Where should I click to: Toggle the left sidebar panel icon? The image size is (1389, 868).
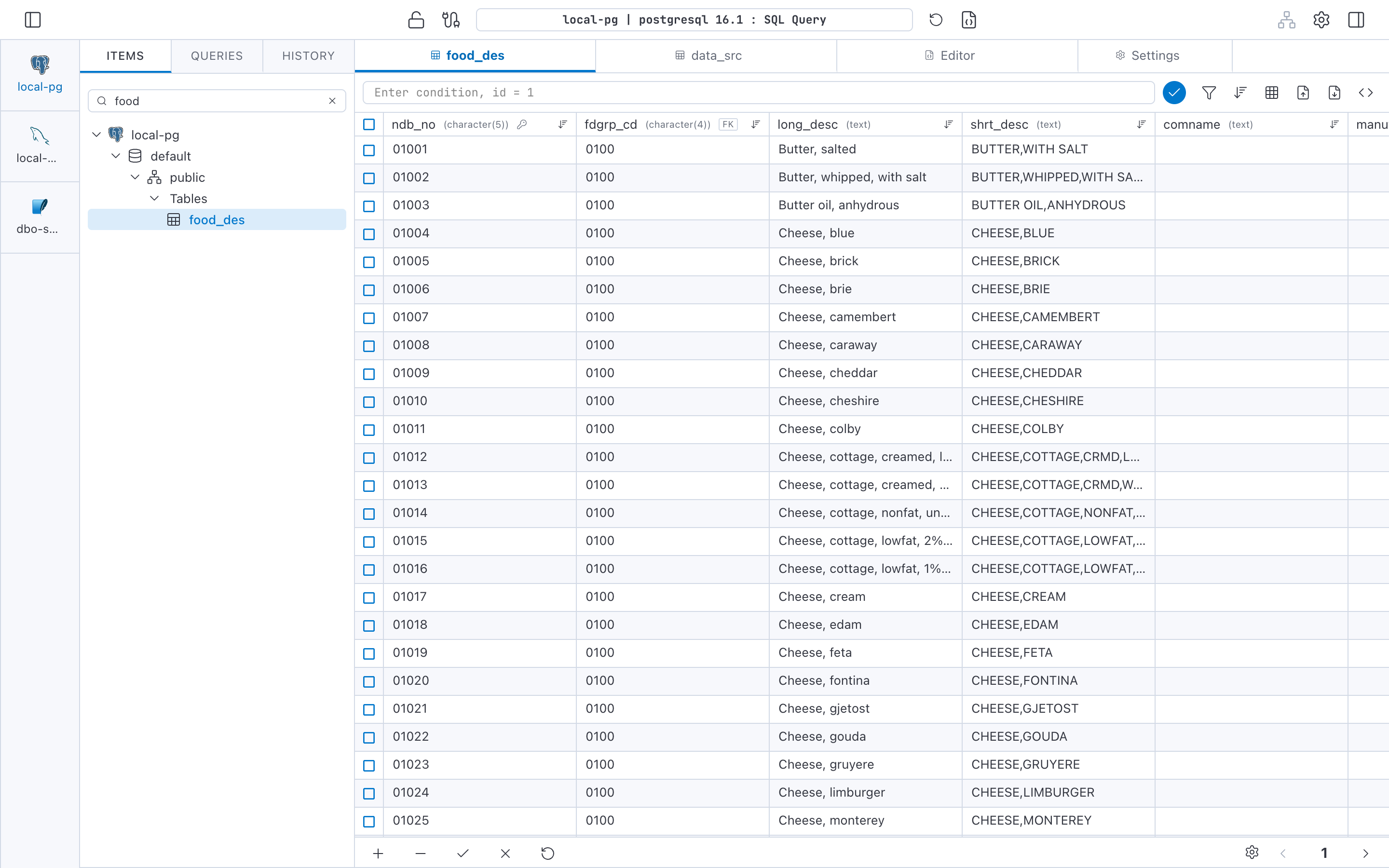point(33,20)
